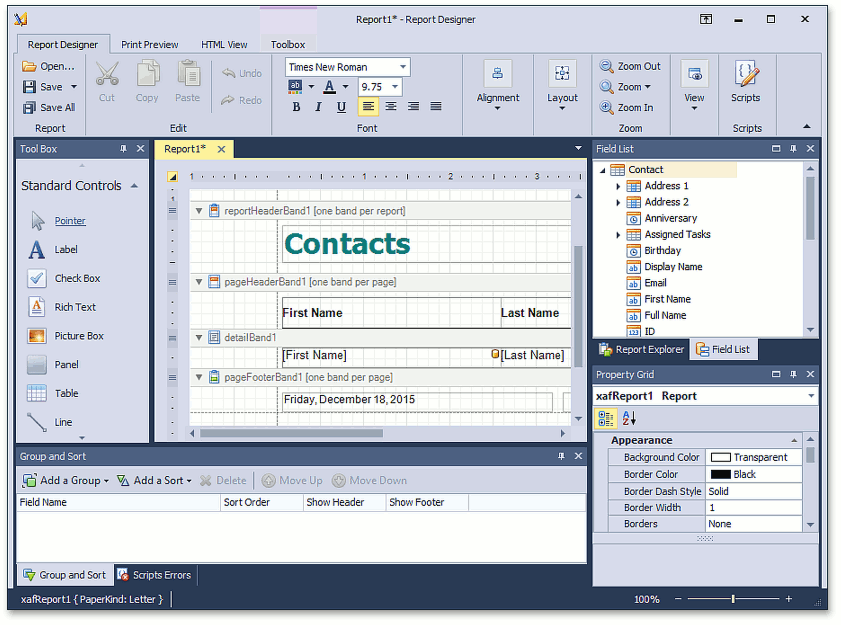Zoom In on the report
This screenshot has width=841, height=625.
click(x=626, y=108)
